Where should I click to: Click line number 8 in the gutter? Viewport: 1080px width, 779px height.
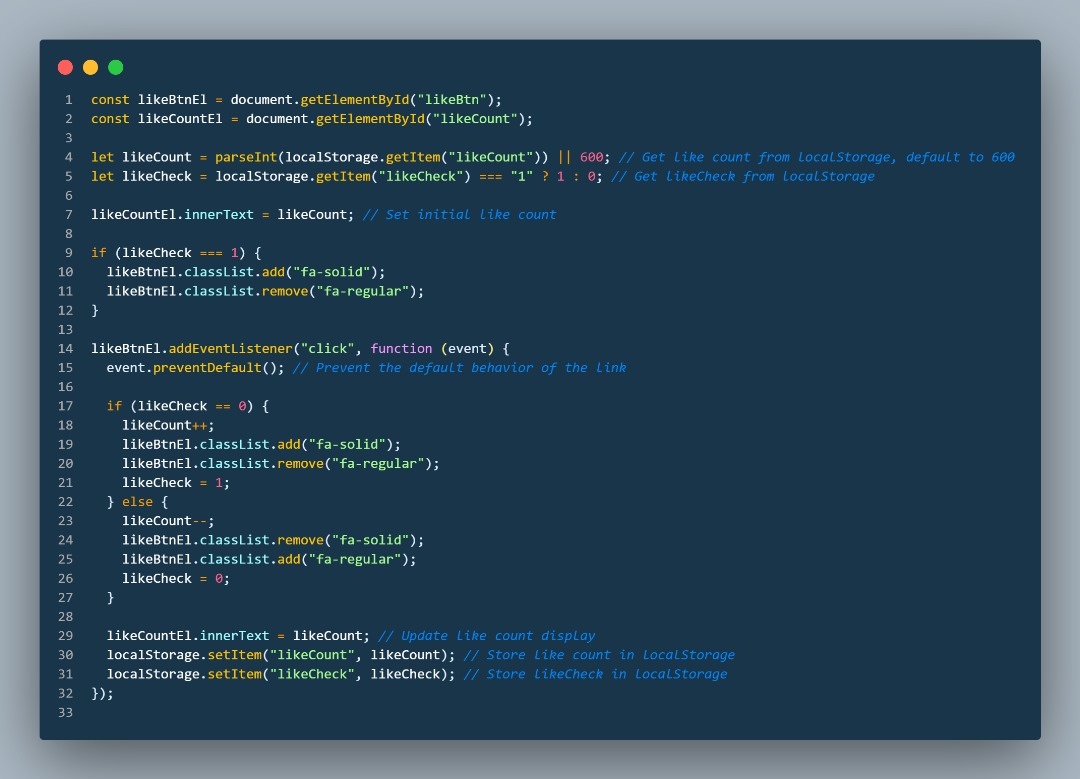(x=69, y=233)
